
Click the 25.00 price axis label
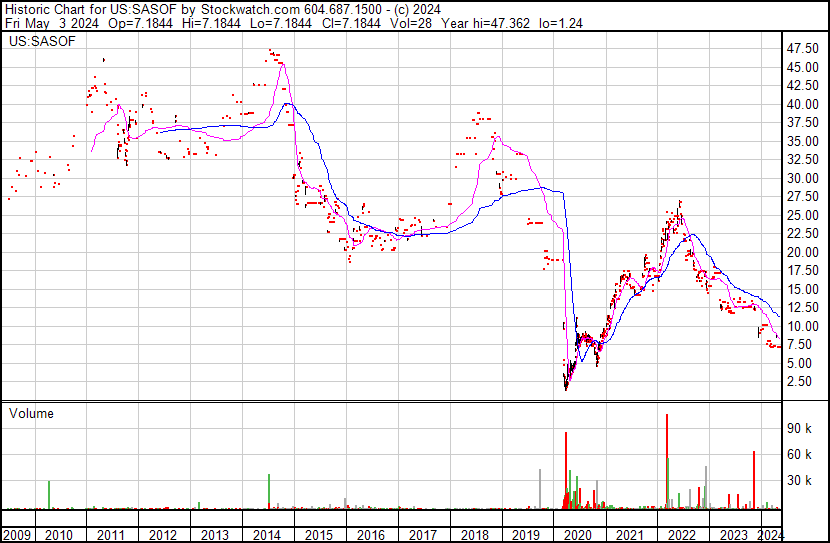[802, 215]
